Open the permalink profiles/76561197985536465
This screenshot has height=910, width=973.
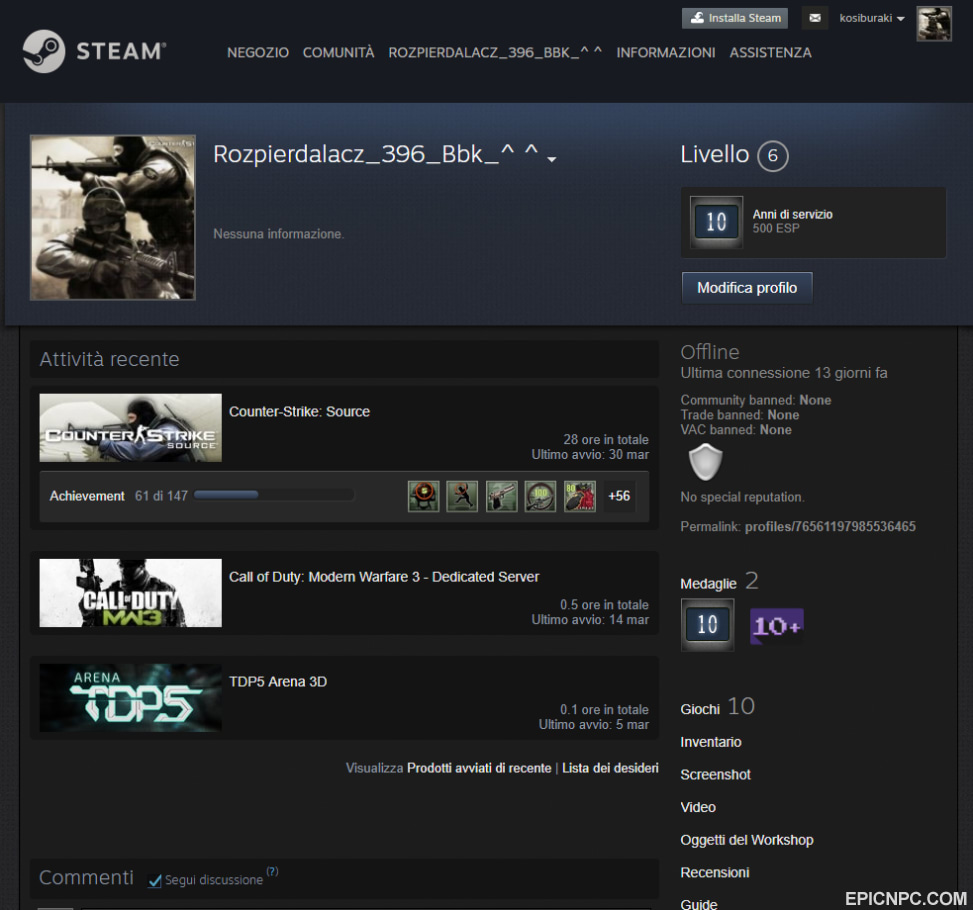830,527
